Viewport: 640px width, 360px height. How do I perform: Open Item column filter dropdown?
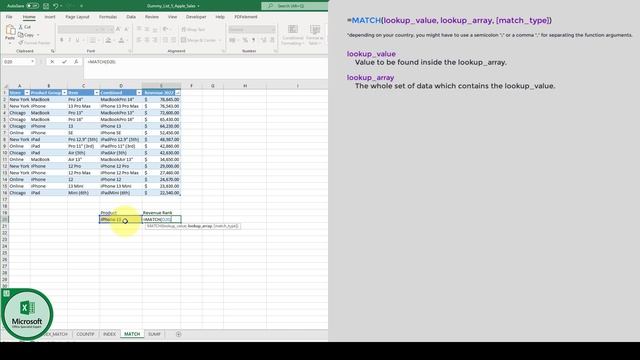pos(96,93)
